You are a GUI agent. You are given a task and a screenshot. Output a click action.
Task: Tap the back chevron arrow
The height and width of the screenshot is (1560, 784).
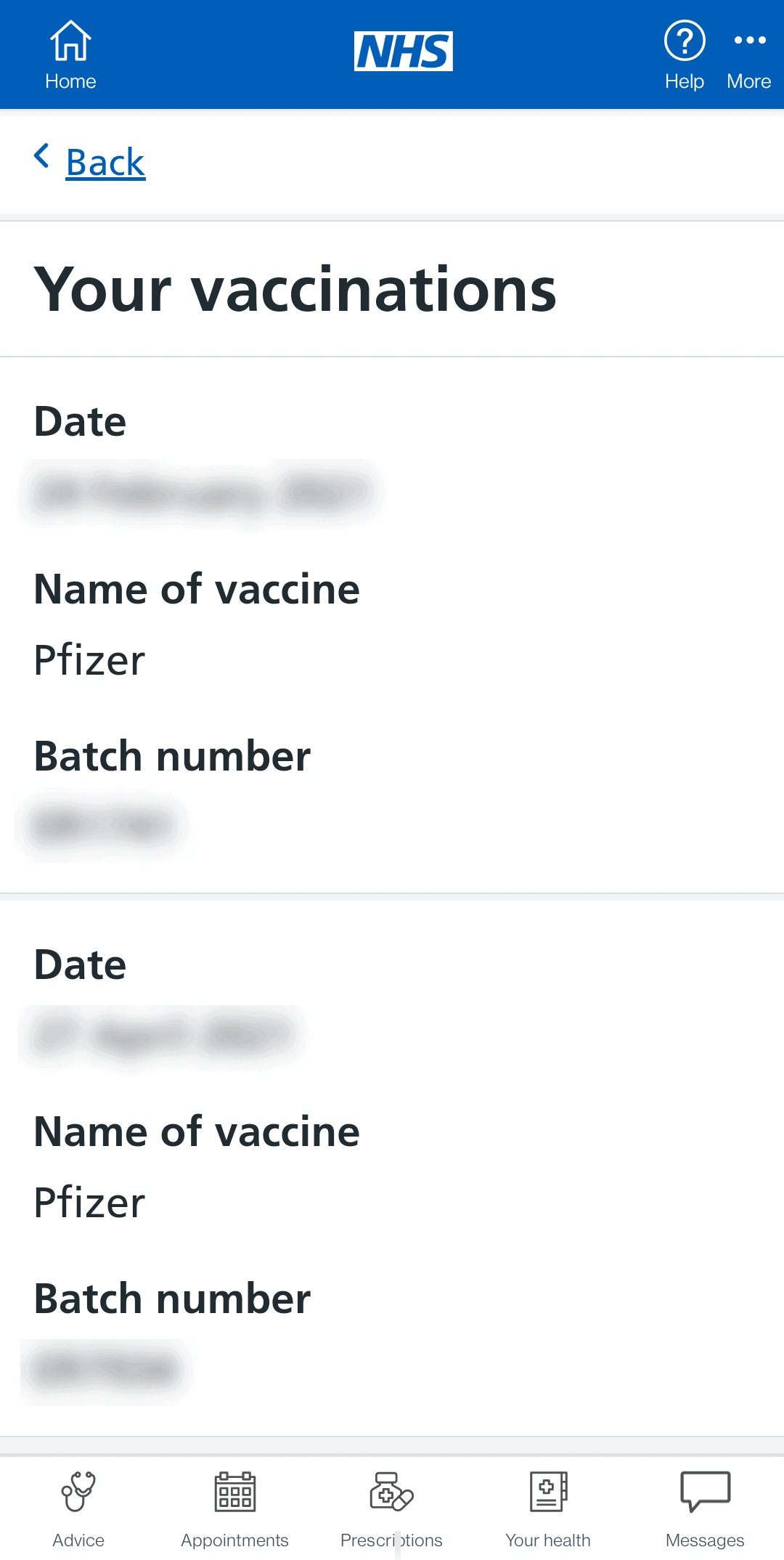click(42, 155)
